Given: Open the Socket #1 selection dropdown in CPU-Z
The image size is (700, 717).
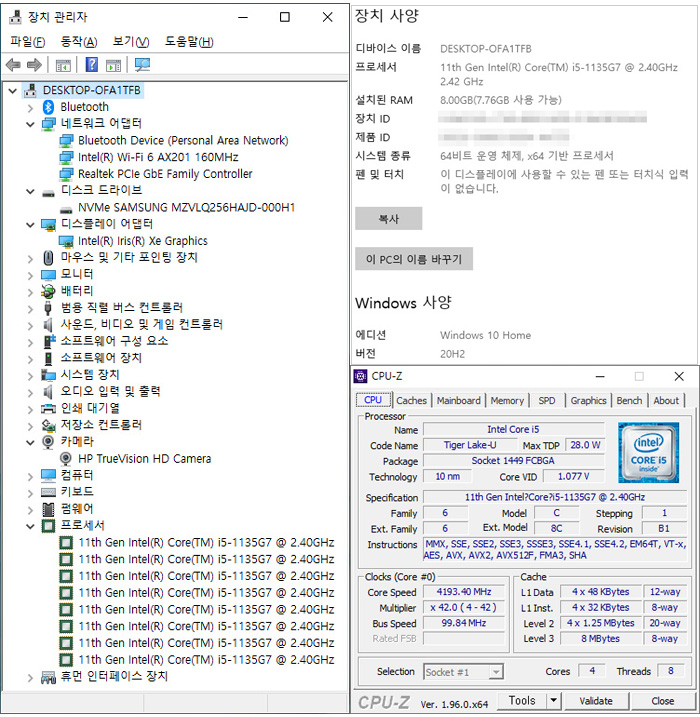Looking at the screenshot, I should point(495,672).
